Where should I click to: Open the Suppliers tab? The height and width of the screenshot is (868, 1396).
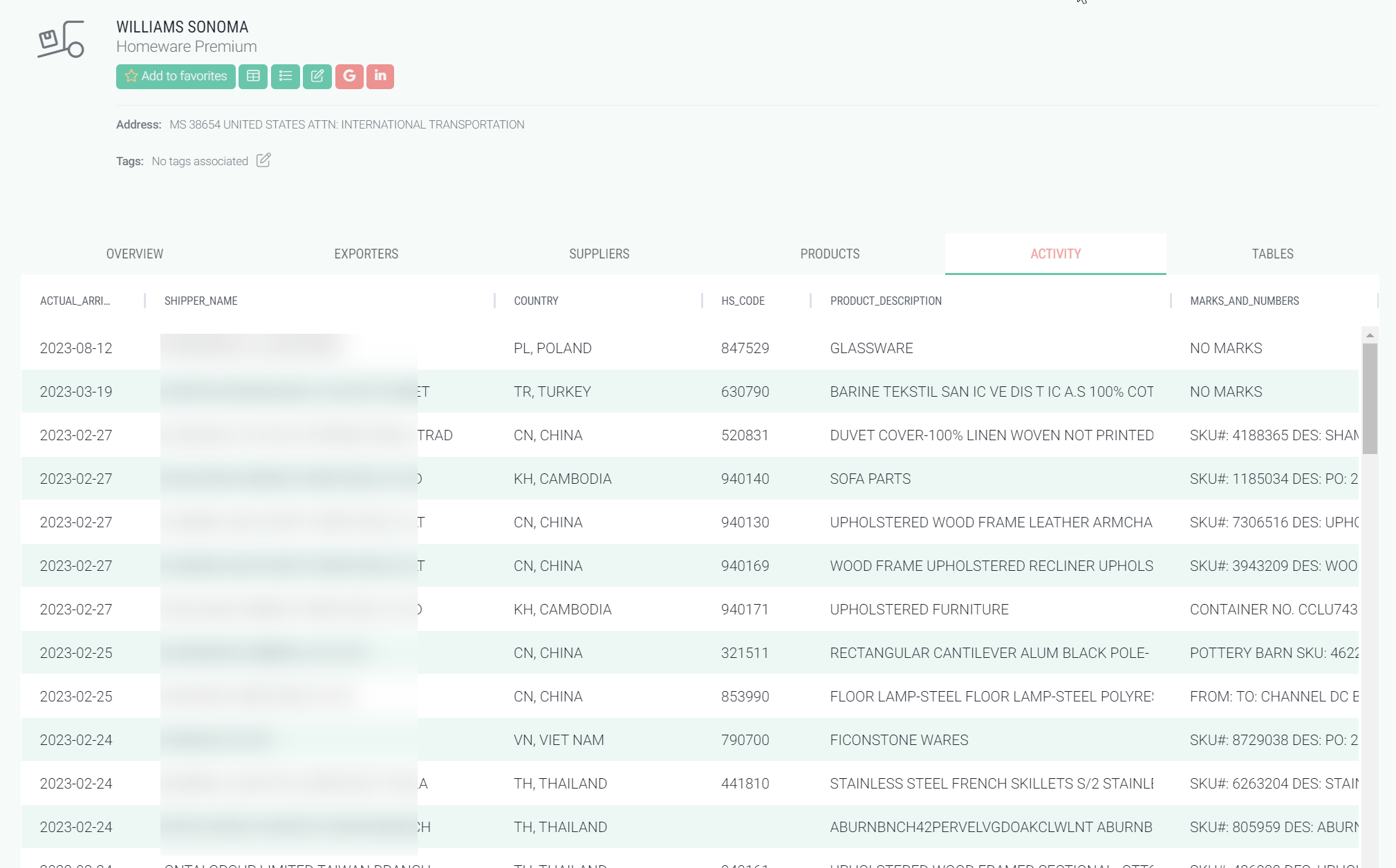599,254
